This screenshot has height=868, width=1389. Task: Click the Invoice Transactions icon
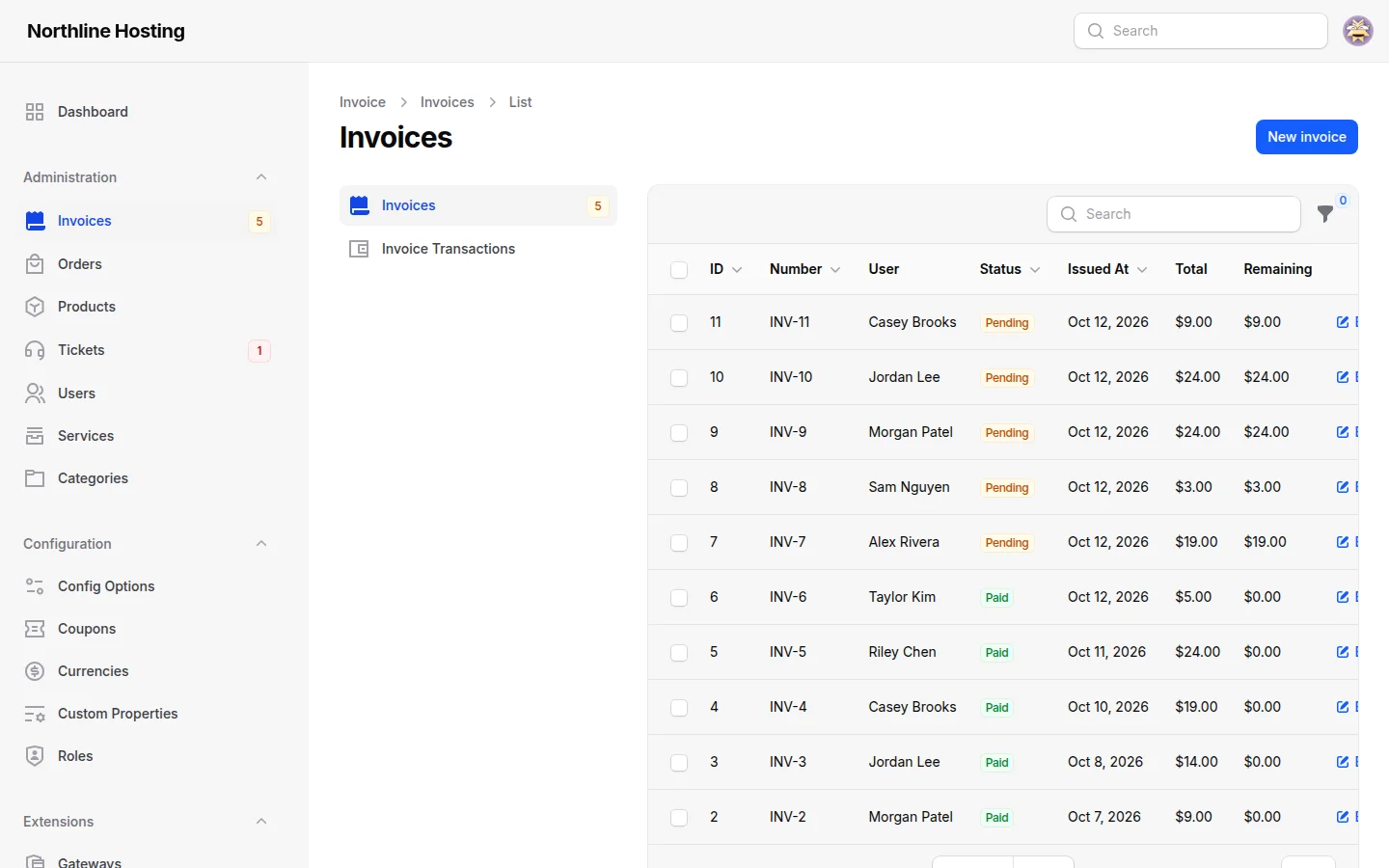[x=359, y=249]
